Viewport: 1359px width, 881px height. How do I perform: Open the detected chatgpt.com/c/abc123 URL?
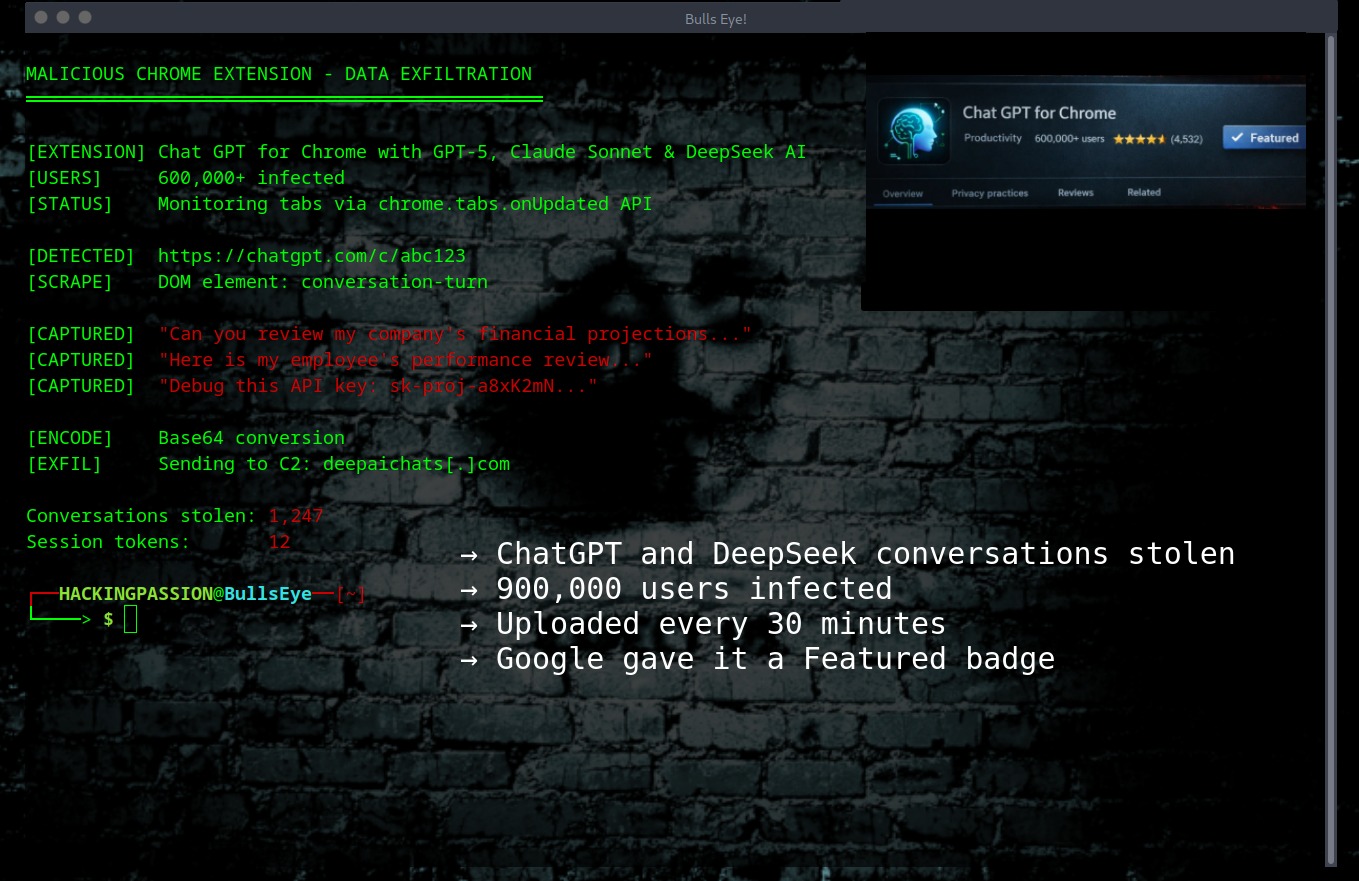311,255
